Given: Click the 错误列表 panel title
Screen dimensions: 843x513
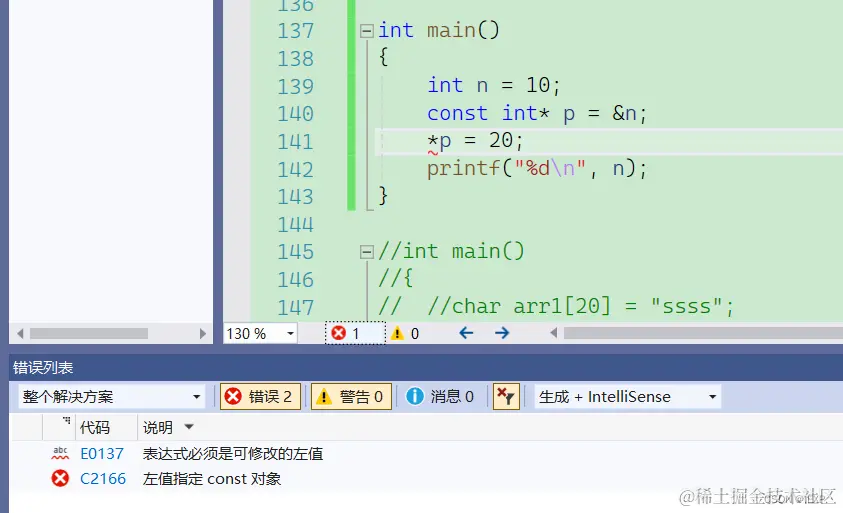Looking at the screenshot, I should coord(43,368).
